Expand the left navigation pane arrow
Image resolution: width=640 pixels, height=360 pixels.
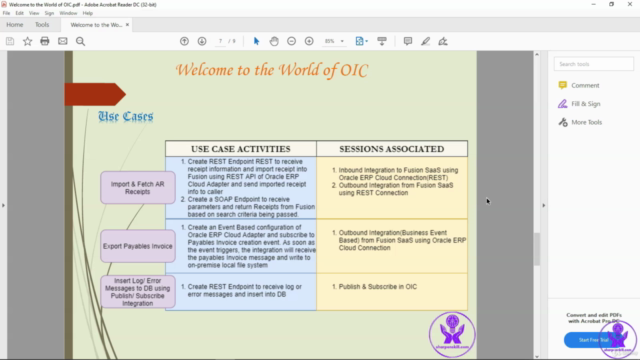3,205
